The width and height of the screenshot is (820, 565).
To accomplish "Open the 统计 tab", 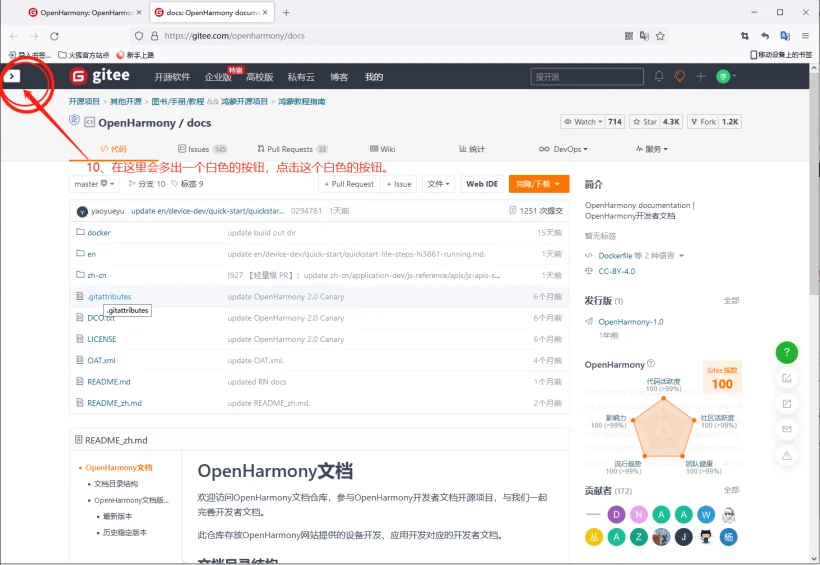I will pos(472,149).
